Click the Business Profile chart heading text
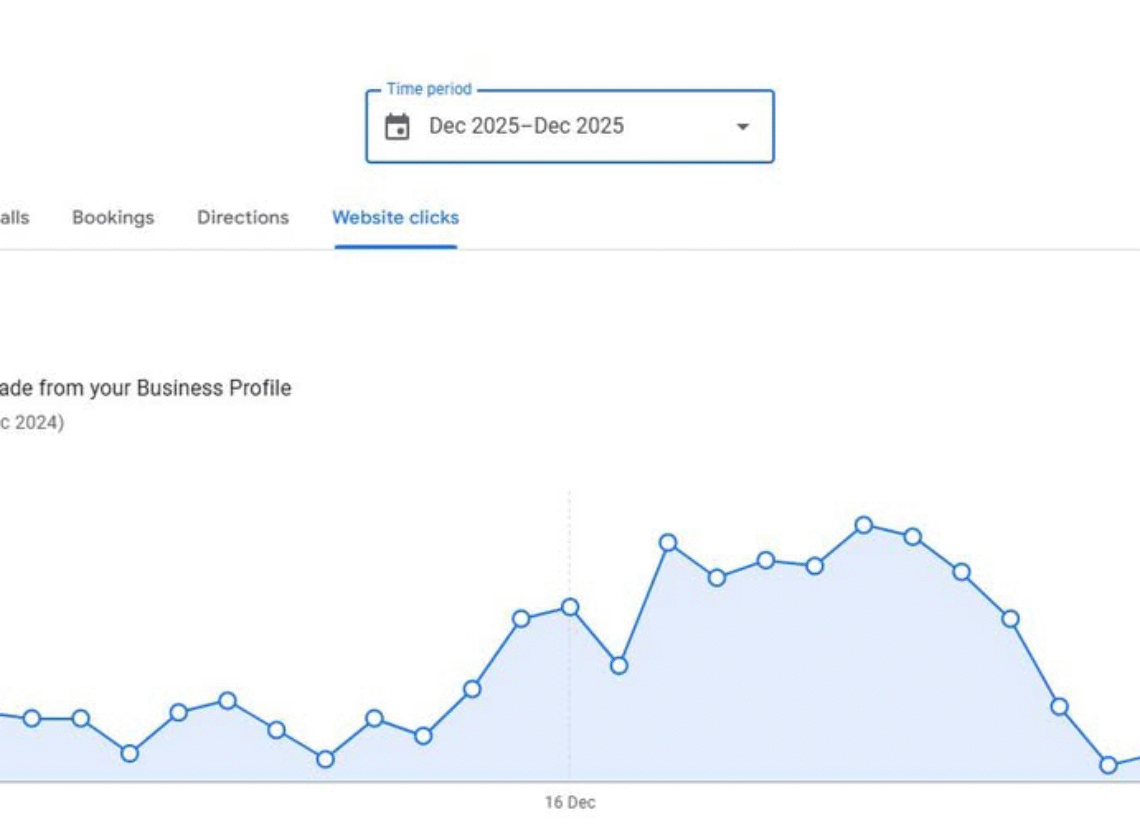Viewport: 1140px width, 840px height. point(146,388)
